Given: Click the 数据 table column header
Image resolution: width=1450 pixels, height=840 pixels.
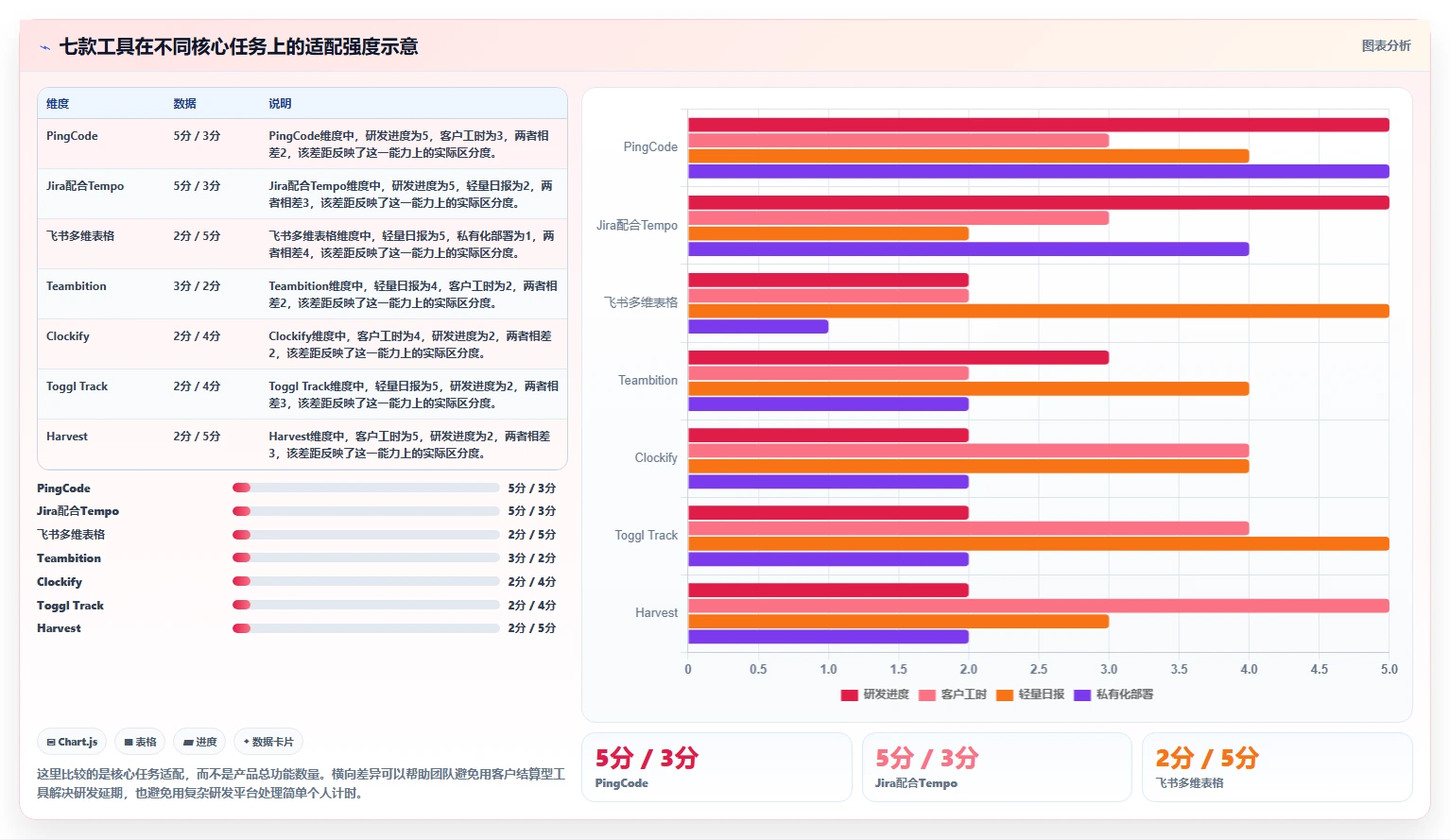Looking at the screenshot, I should pyautogui.click(x=184, y=104).
